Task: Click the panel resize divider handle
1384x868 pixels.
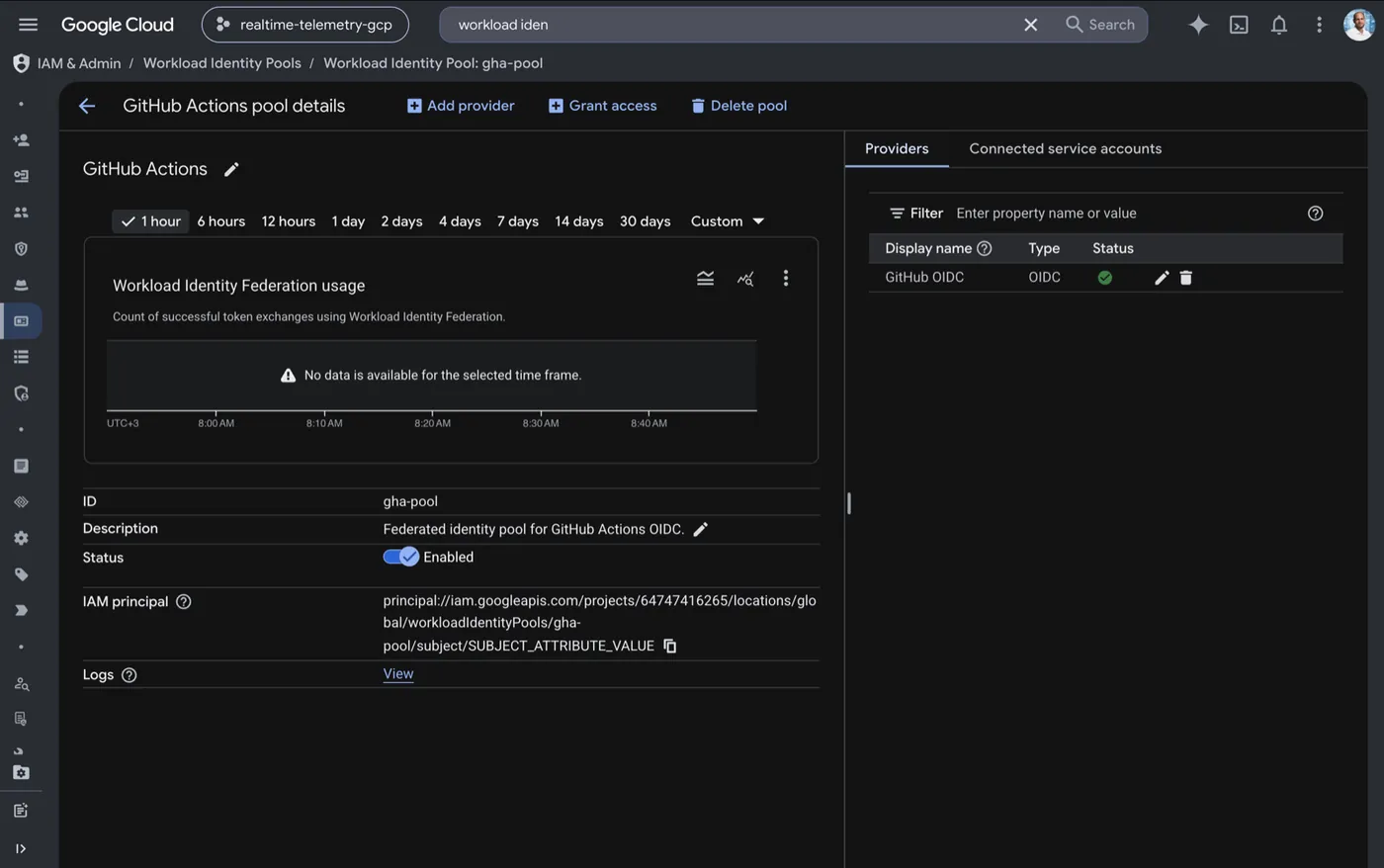Action: [849, 503]
